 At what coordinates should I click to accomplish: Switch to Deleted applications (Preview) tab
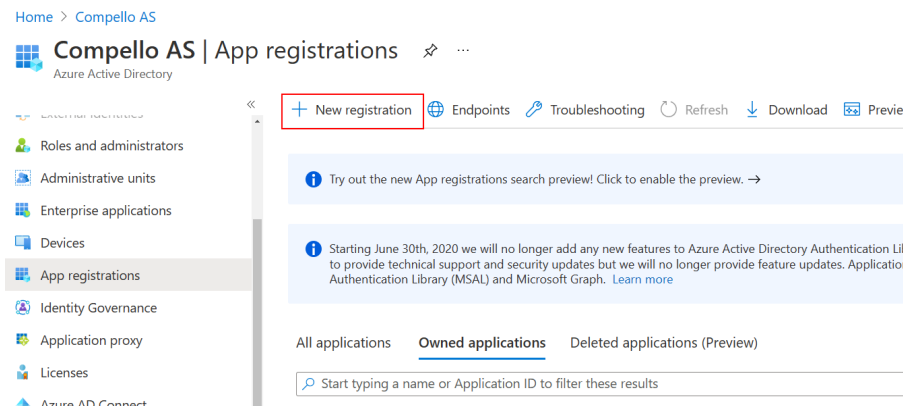pyautogui.click(x=664, y=343)
